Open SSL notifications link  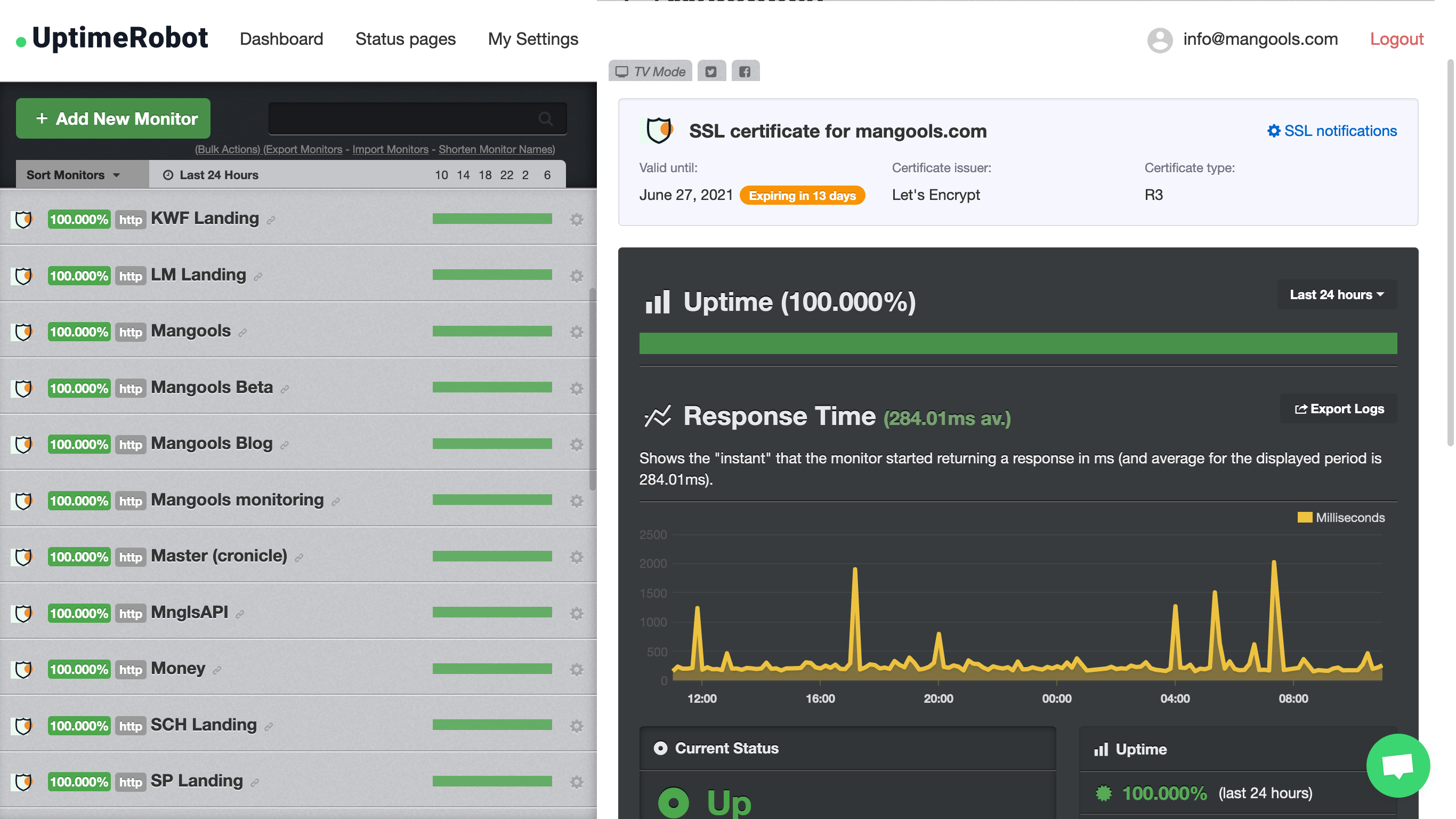(1332, 131)
